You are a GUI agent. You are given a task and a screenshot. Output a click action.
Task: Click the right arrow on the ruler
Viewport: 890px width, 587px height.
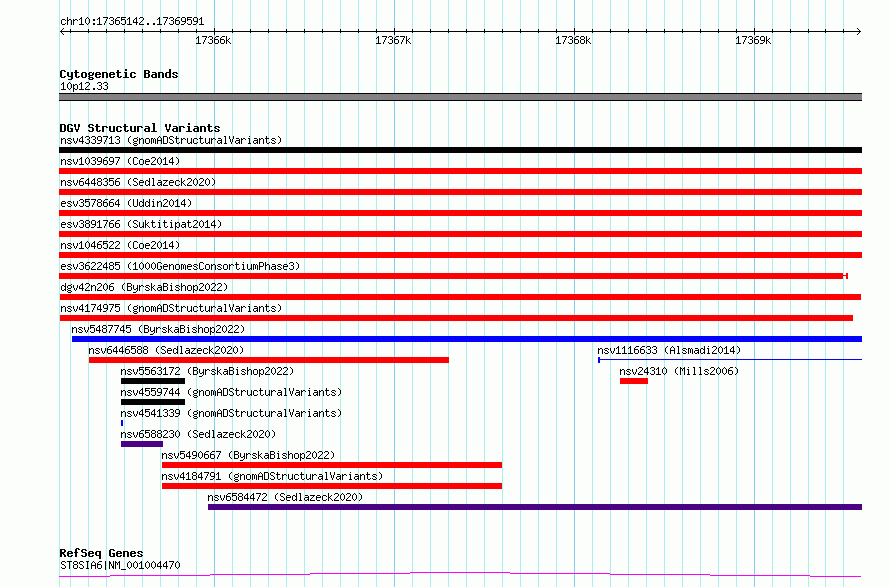[859, 31]
